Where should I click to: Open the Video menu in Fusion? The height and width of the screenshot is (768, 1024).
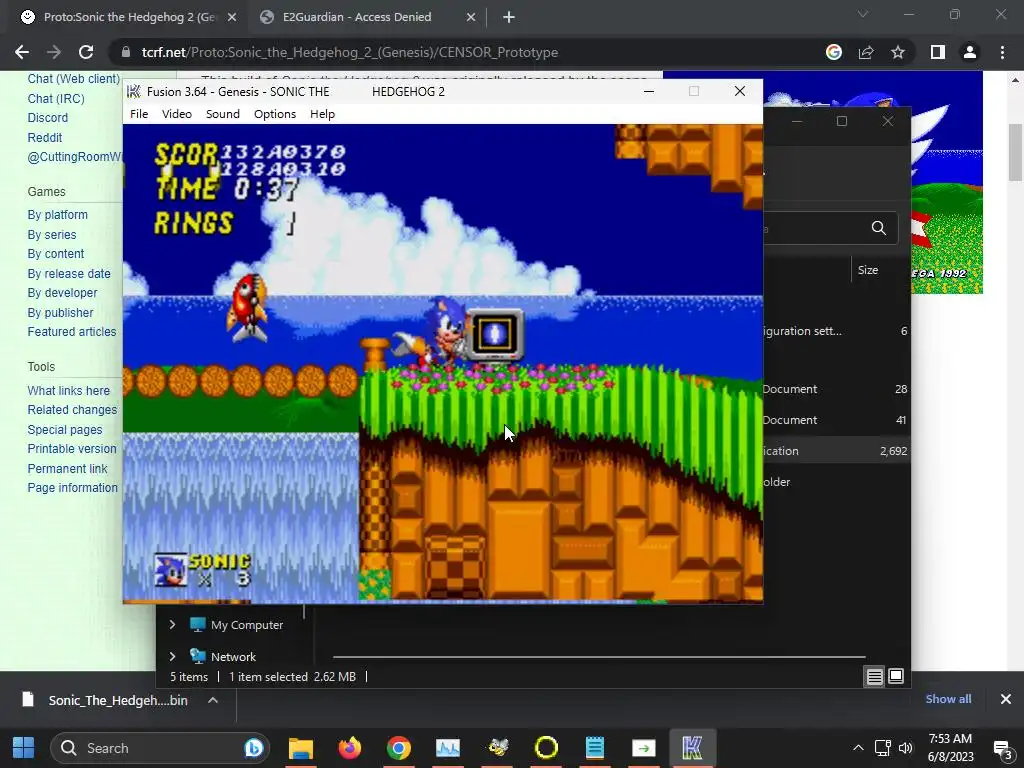click(176, 114)
